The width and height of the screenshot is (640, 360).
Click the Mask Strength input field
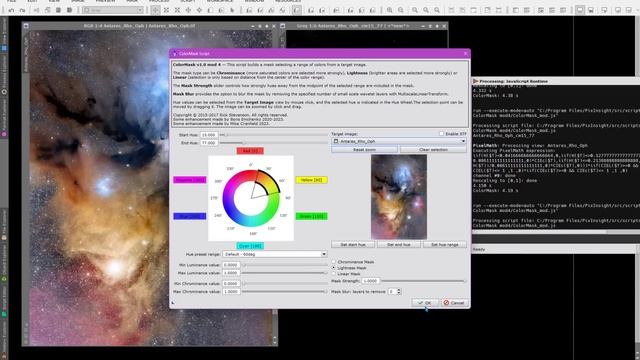(x=370, y=281)
